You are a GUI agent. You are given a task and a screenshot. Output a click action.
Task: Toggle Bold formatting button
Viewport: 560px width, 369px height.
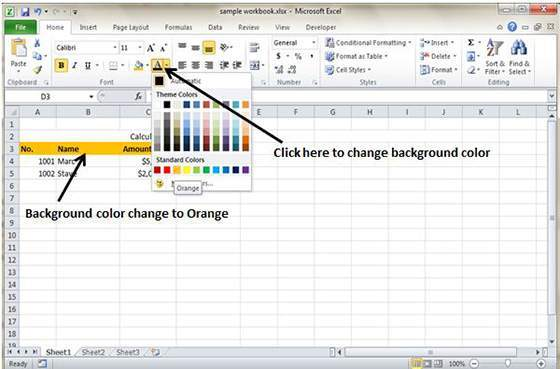(61, 65)
